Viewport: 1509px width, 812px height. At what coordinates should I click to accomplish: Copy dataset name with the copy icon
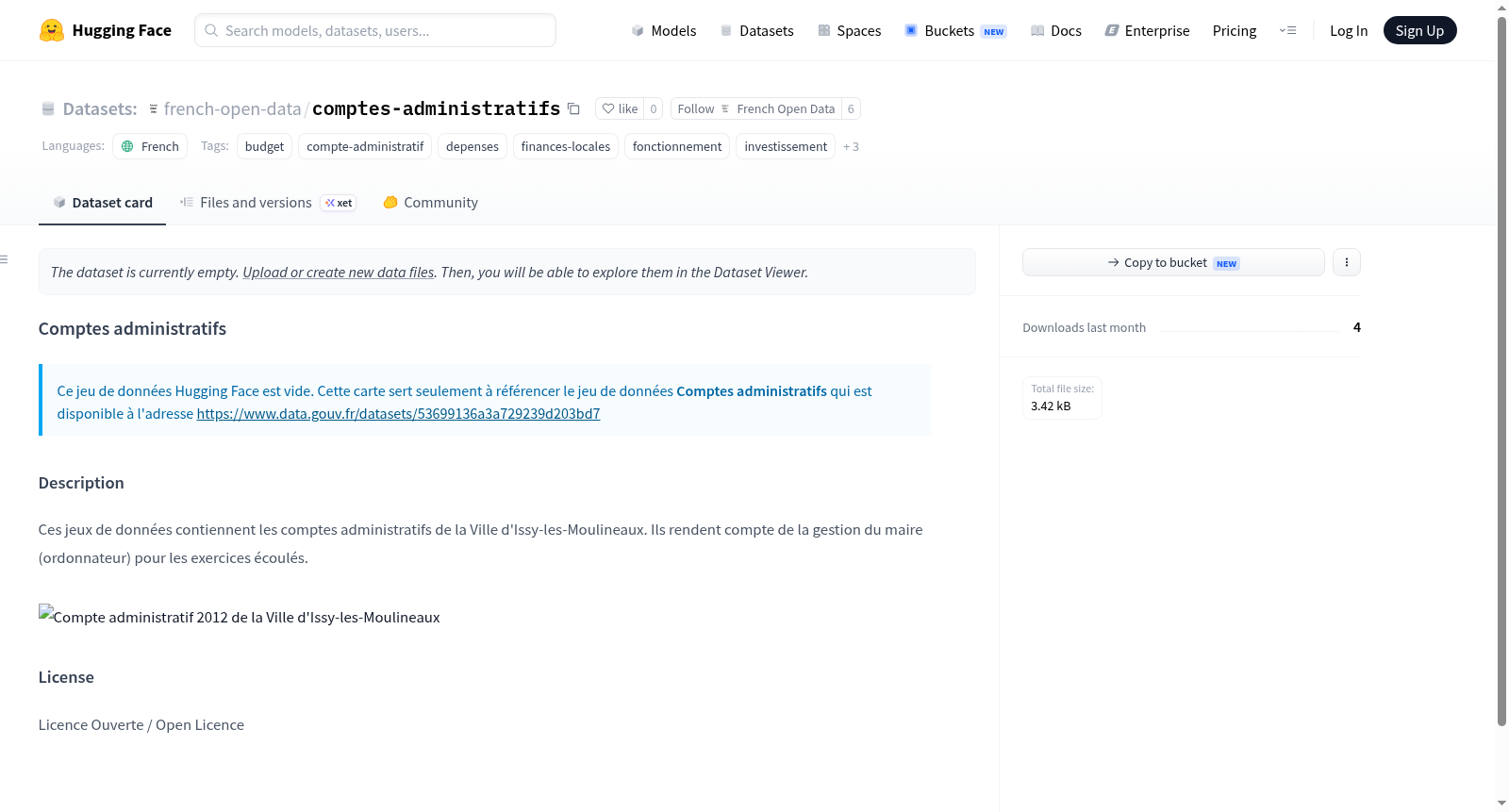point(573,108)
